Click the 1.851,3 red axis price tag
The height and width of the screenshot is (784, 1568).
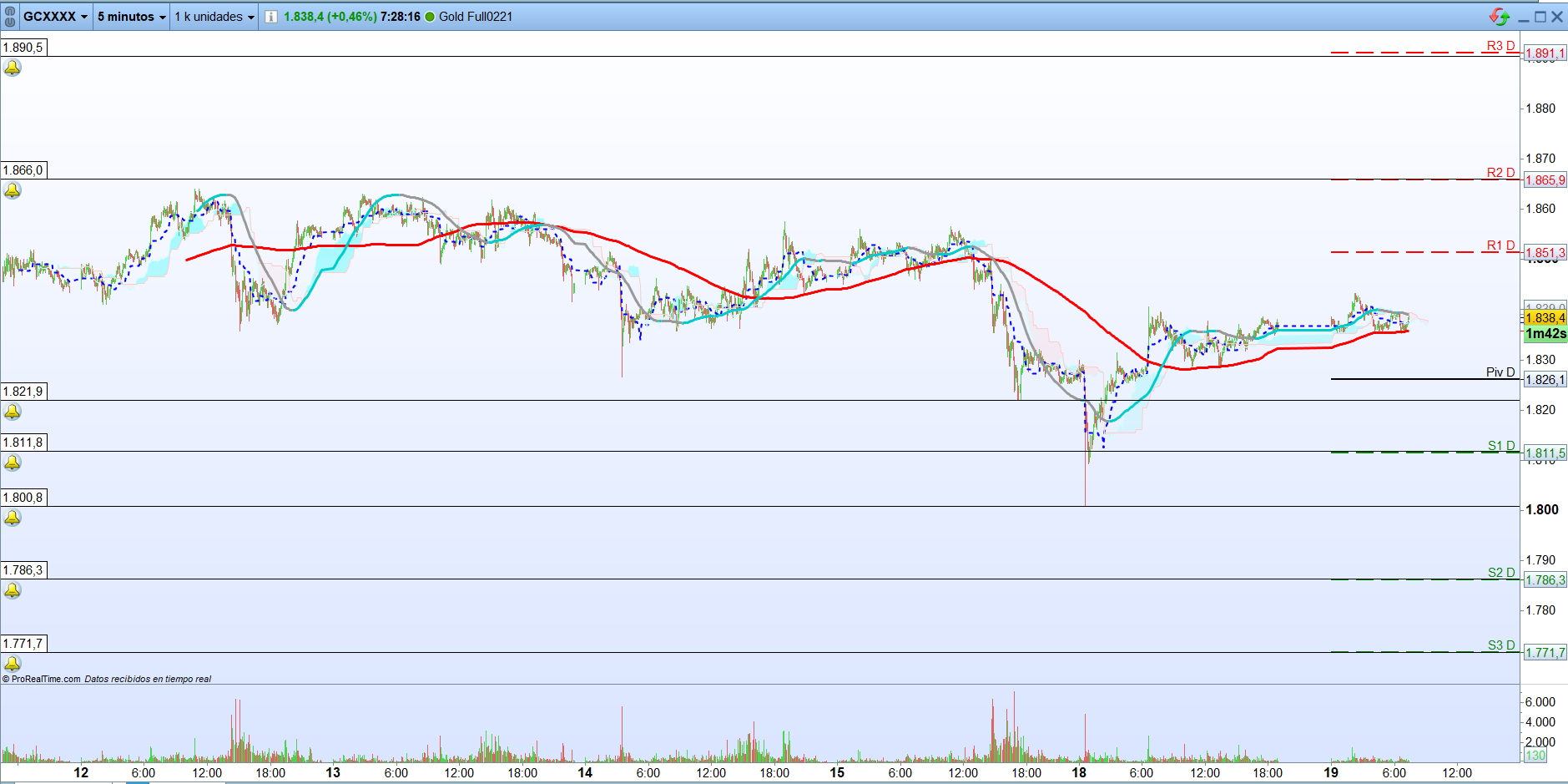[x=1545, y=253]
